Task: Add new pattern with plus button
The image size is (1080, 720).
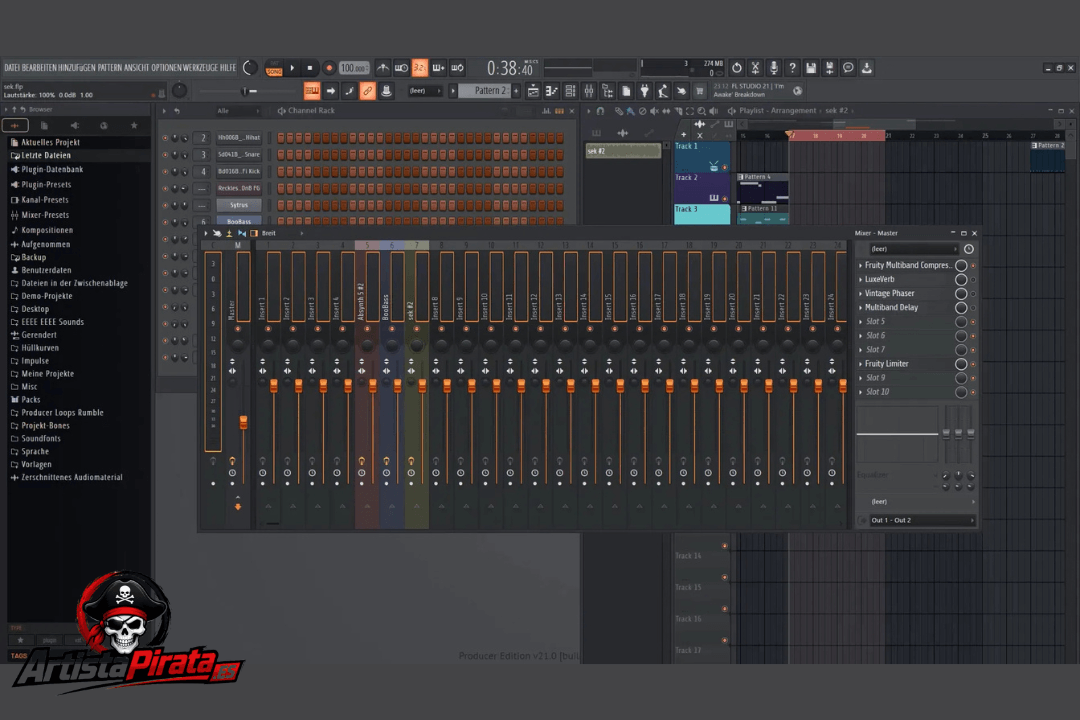Action: pyautogui.click(x=516, y=90)
